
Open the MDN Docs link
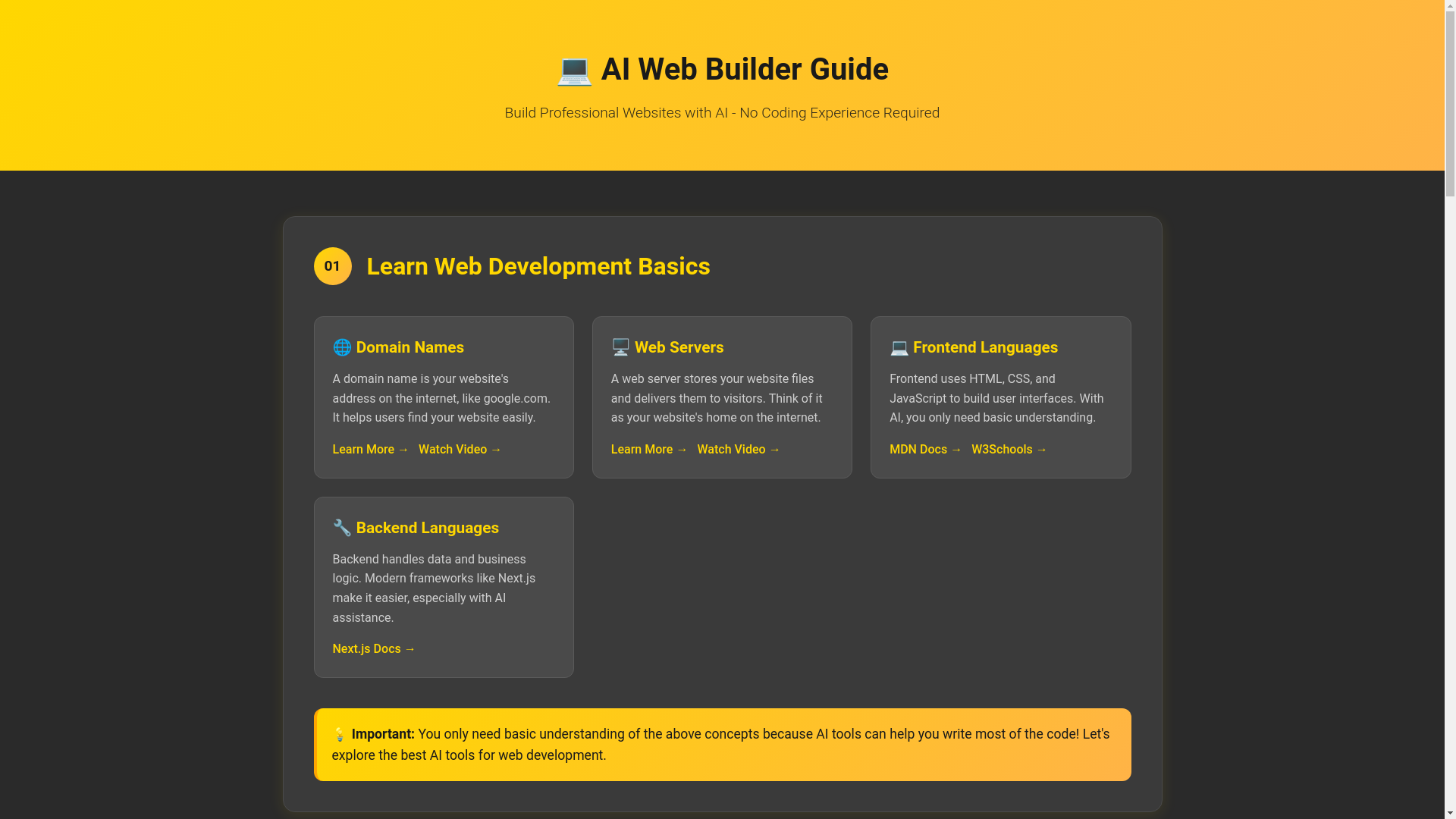(925, 450)
